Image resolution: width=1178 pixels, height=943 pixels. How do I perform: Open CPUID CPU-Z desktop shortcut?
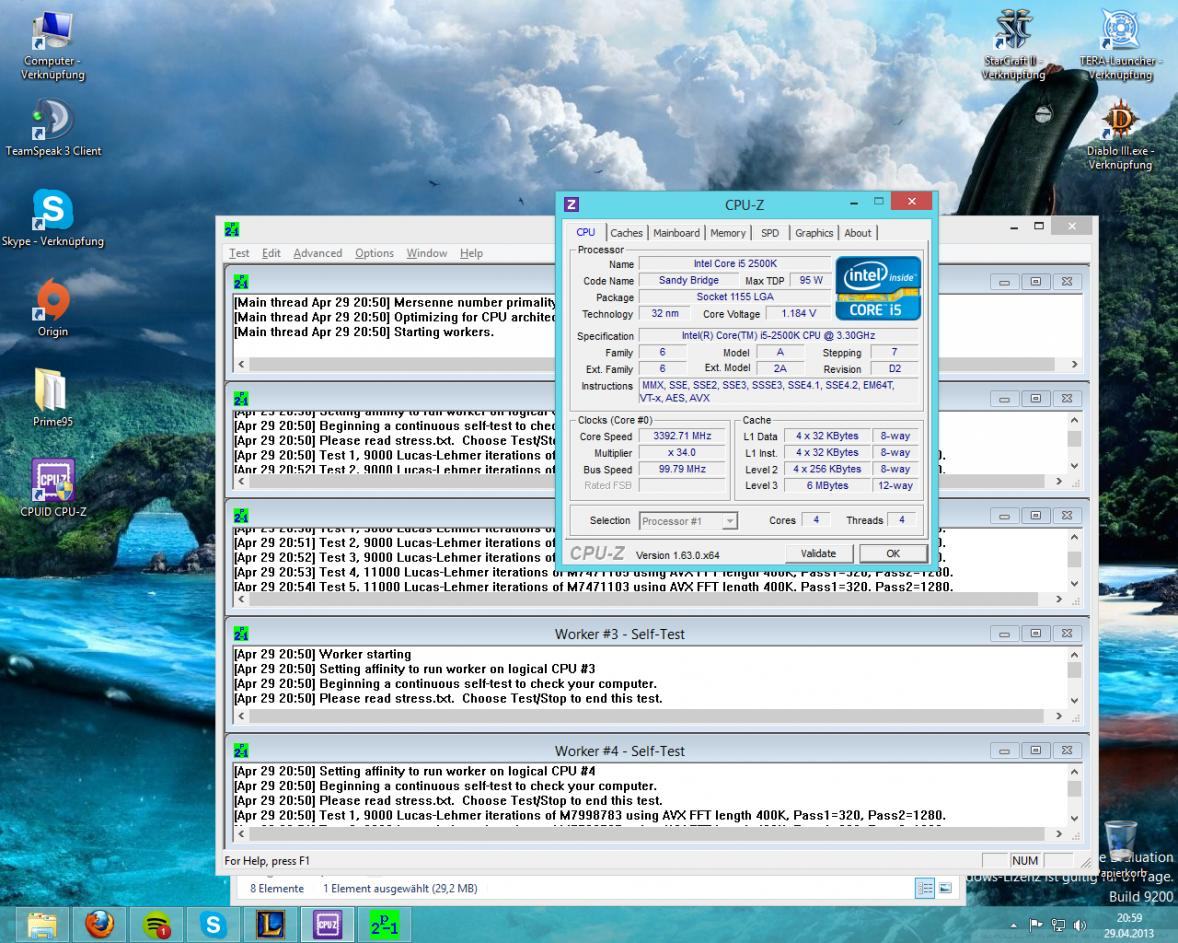[x=53, y=488]
